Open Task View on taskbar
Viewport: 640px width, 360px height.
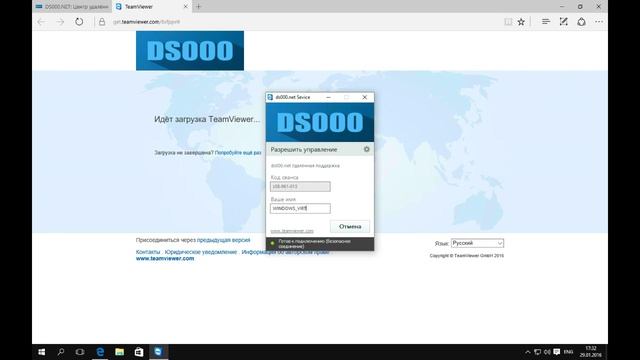click(80, 352)
